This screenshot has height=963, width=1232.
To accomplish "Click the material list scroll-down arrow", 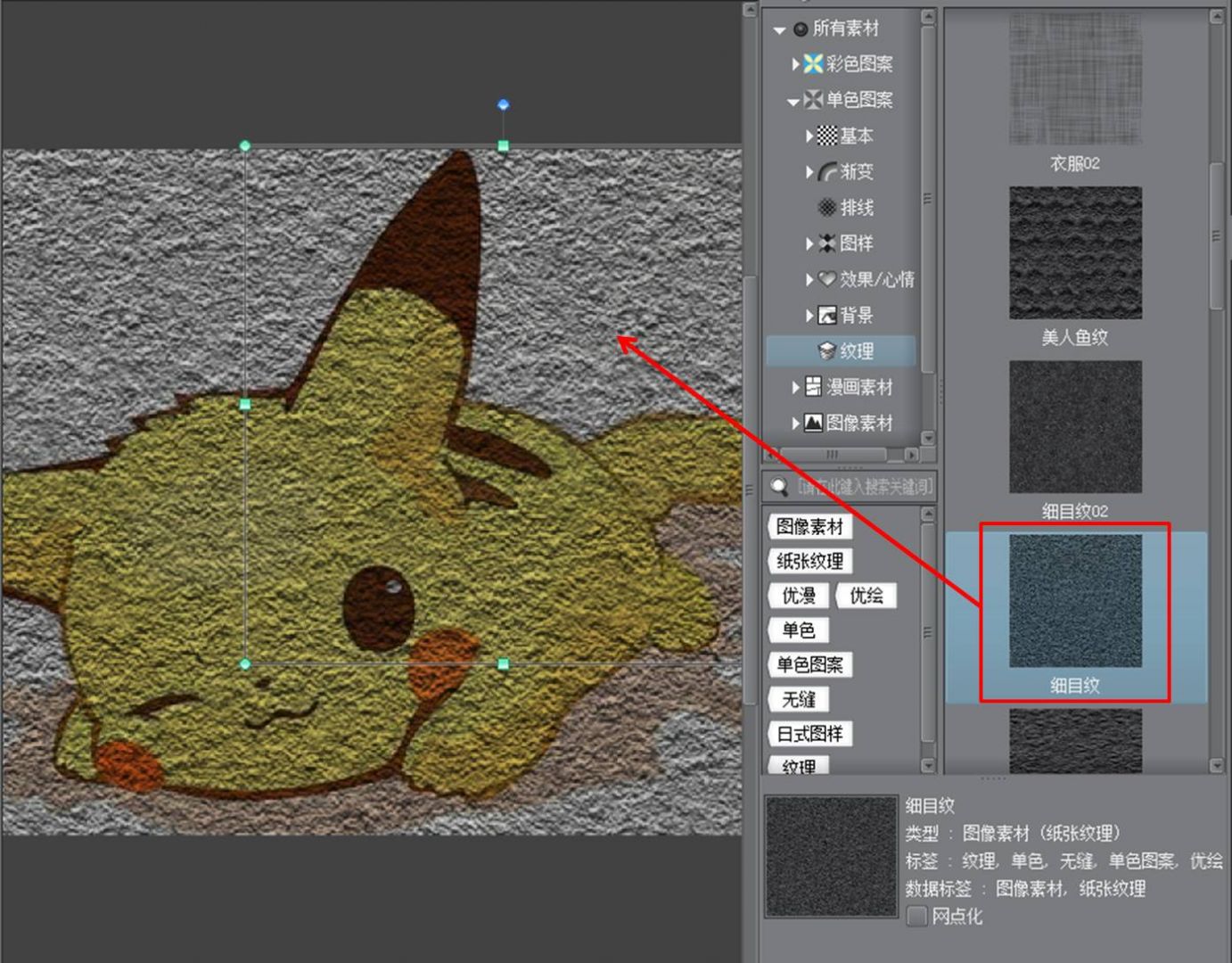I will pyautogui.click(x=1217, y=766).
